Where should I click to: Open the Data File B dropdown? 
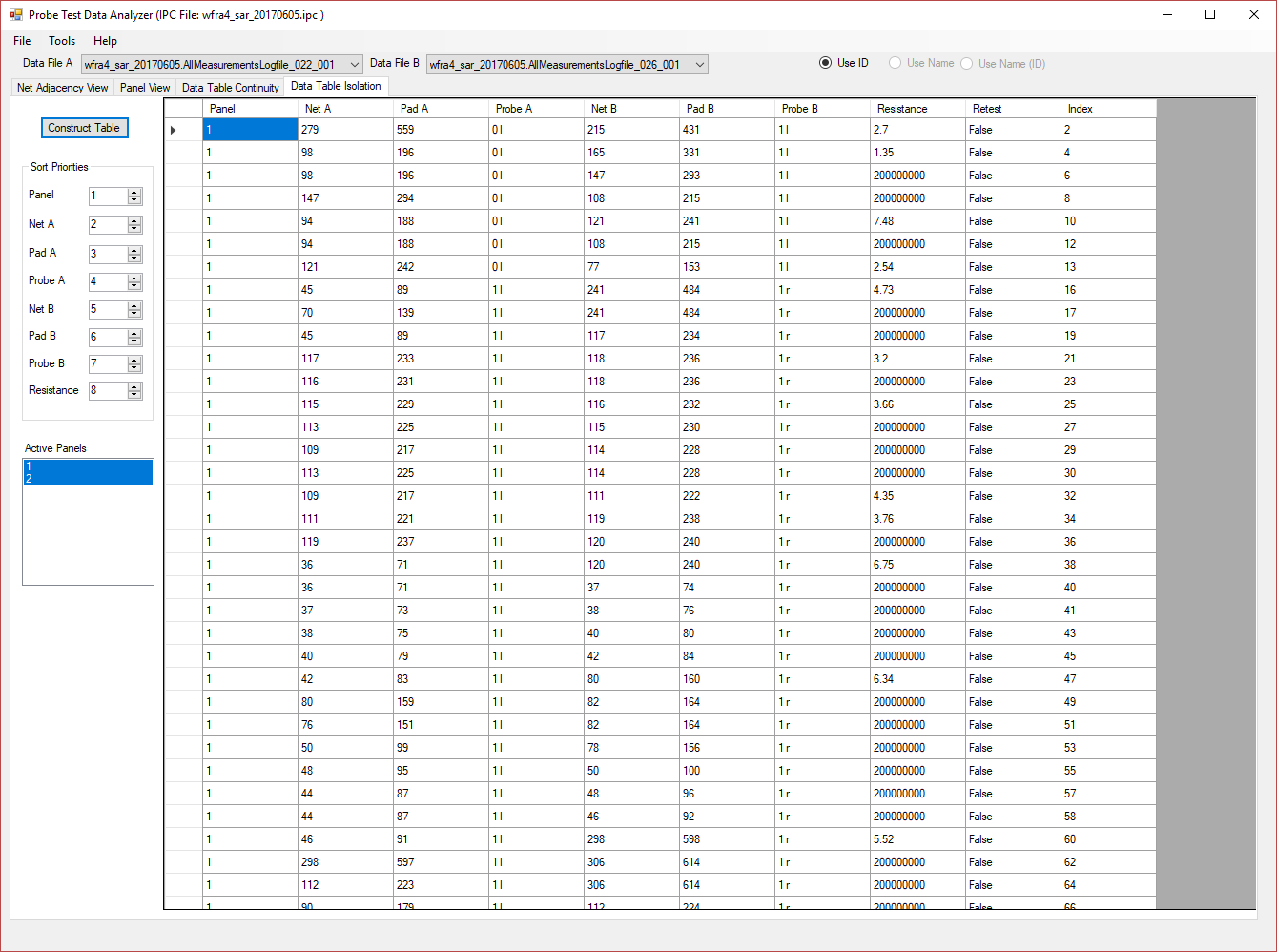(566, 64)
